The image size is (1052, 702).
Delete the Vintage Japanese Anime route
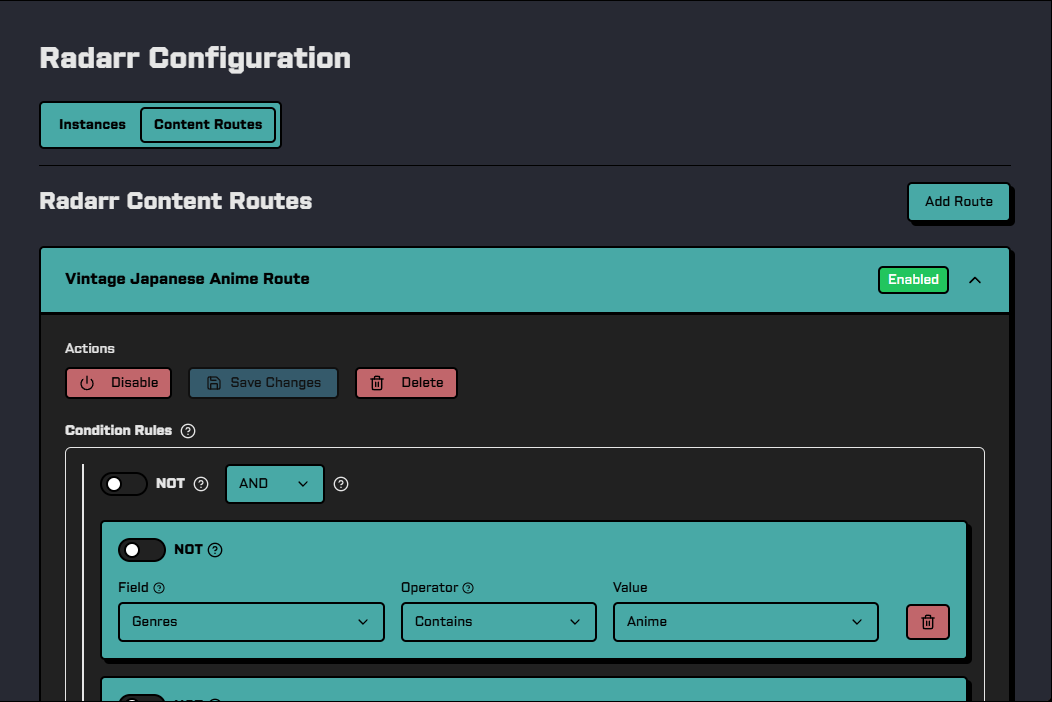[406, 383]
